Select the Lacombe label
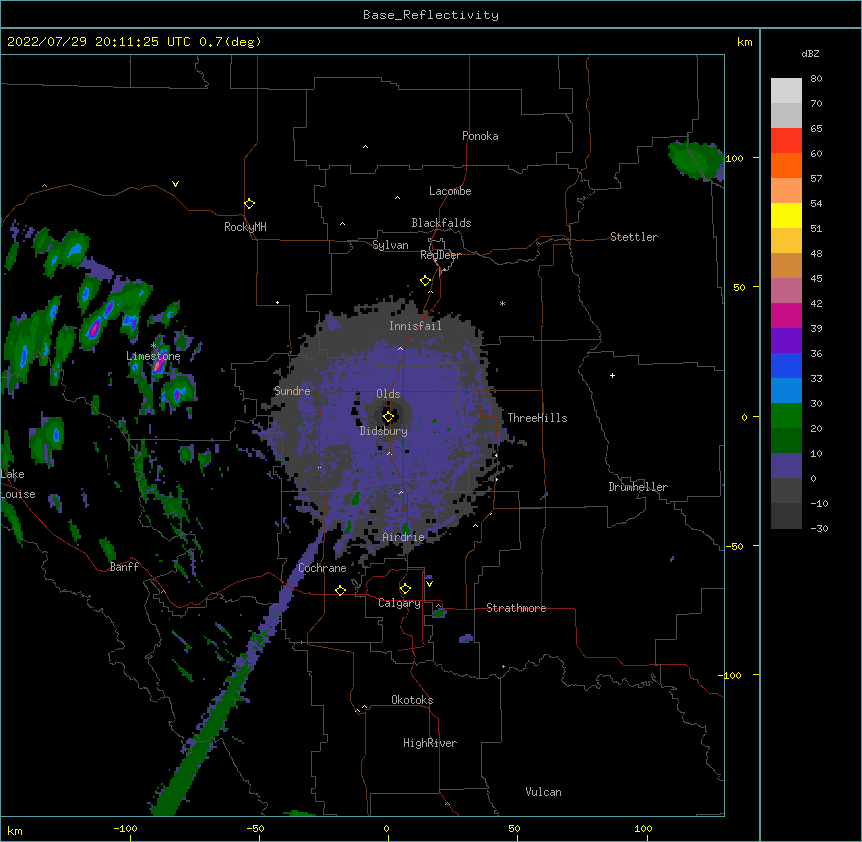Image resolution: width=862 pixels, height=842 pixels. (x=450, y=191)
